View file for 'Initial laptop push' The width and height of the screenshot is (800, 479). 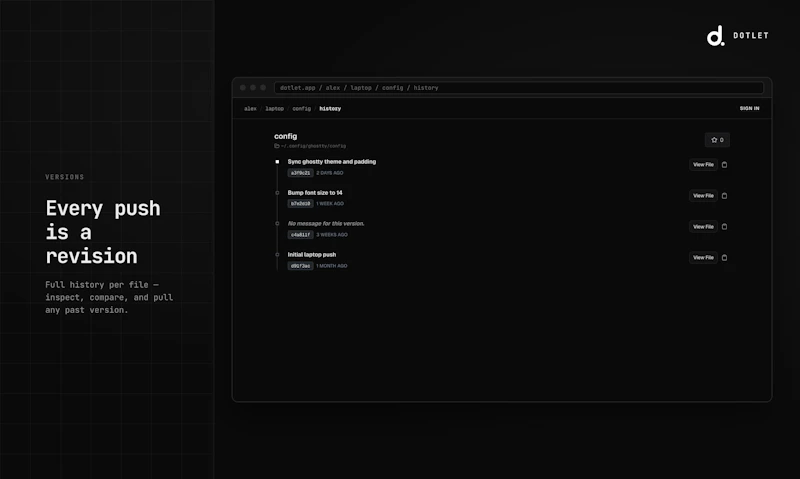703,258
